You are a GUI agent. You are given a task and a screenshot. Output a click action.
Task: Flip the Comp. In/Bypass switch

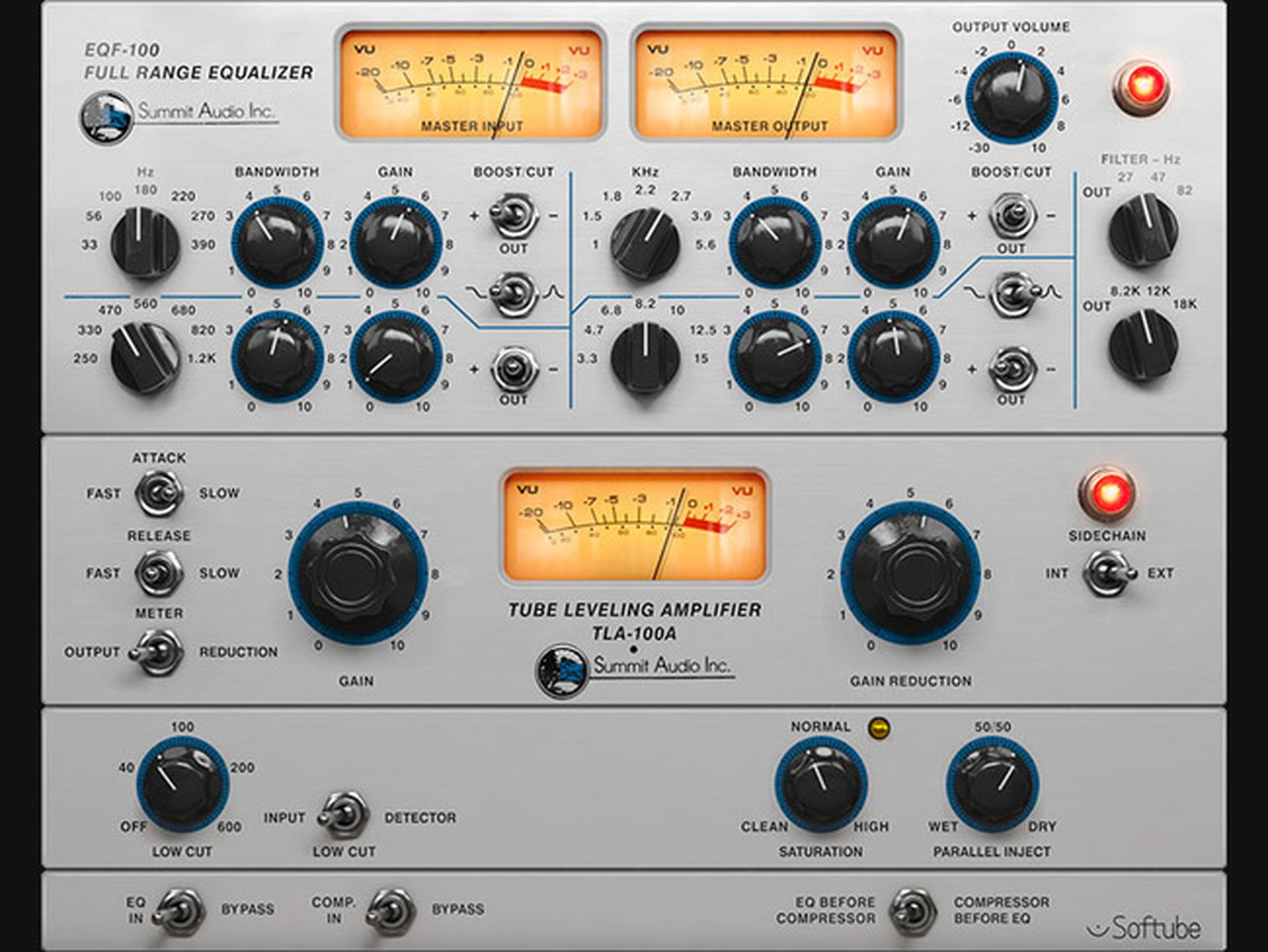(x=390, y=909)
